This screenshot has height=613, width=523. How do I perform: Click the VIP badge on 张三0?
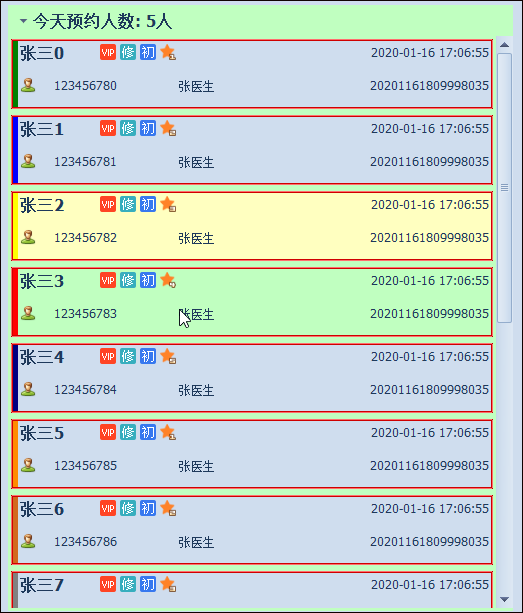(x=108, y=52)
